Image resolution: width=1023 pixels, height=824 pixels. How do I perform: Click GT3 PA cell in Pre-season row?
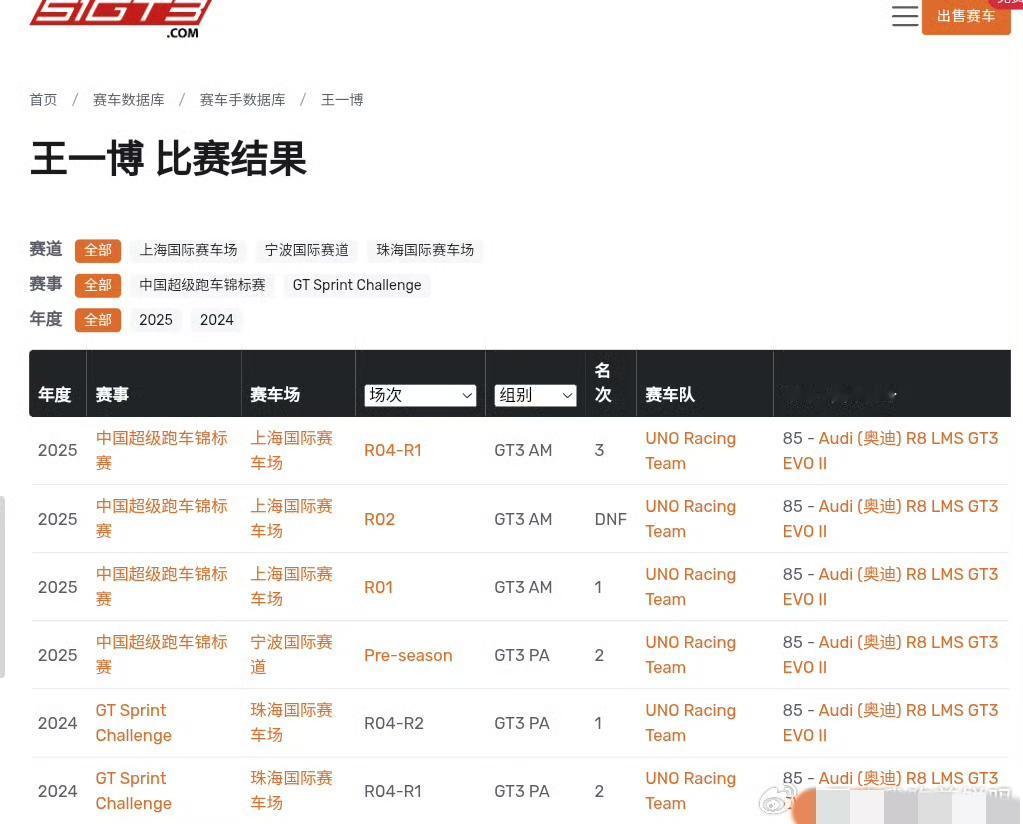click(522, 655)
